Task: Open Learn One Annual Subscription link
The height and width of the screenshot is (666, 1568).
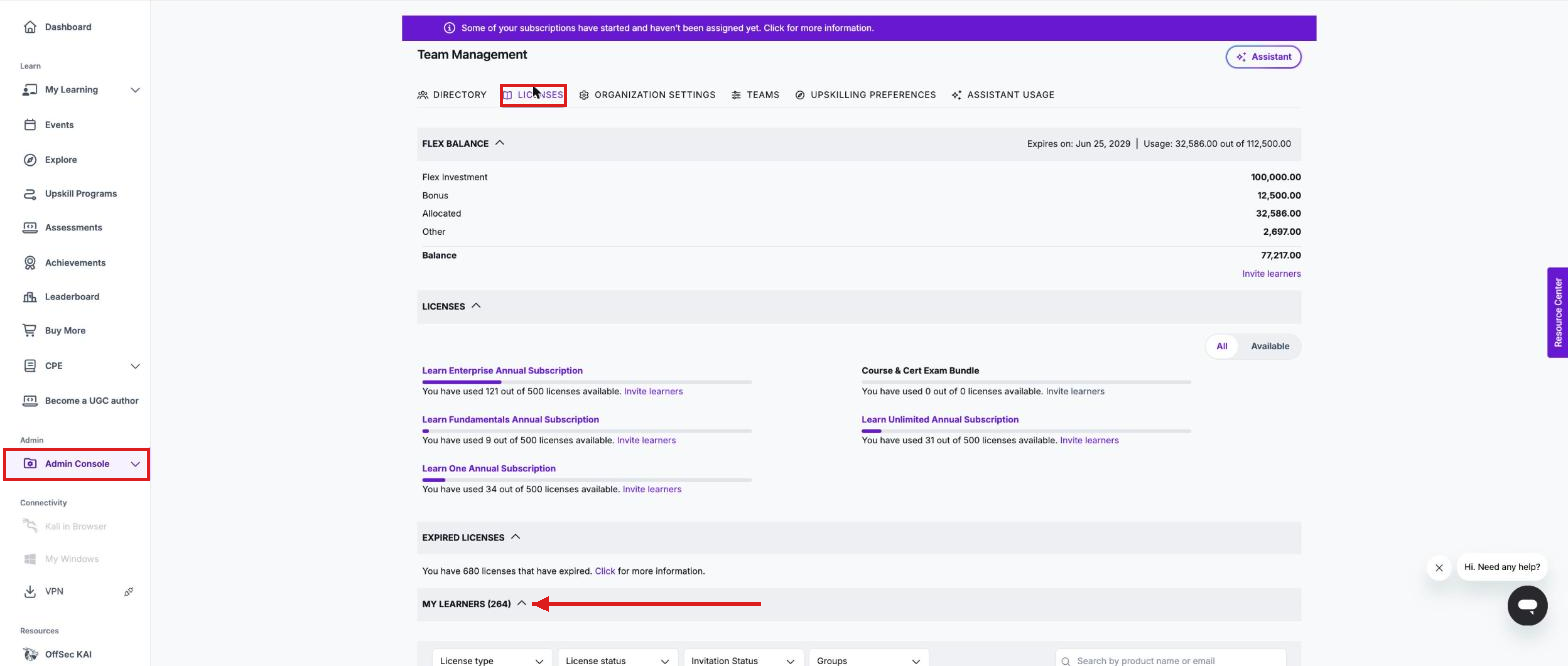Action: click(x=488, y=469)
